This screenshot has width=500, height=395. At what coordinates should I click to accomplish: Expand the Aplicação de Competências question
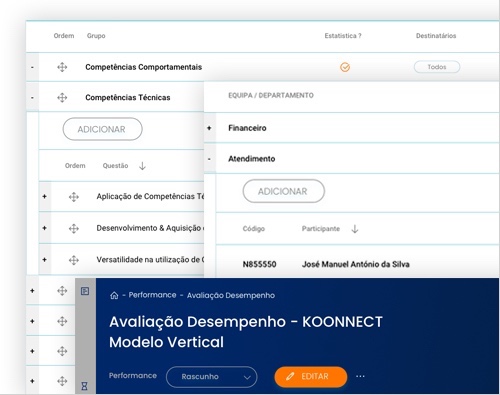[45, 196]
